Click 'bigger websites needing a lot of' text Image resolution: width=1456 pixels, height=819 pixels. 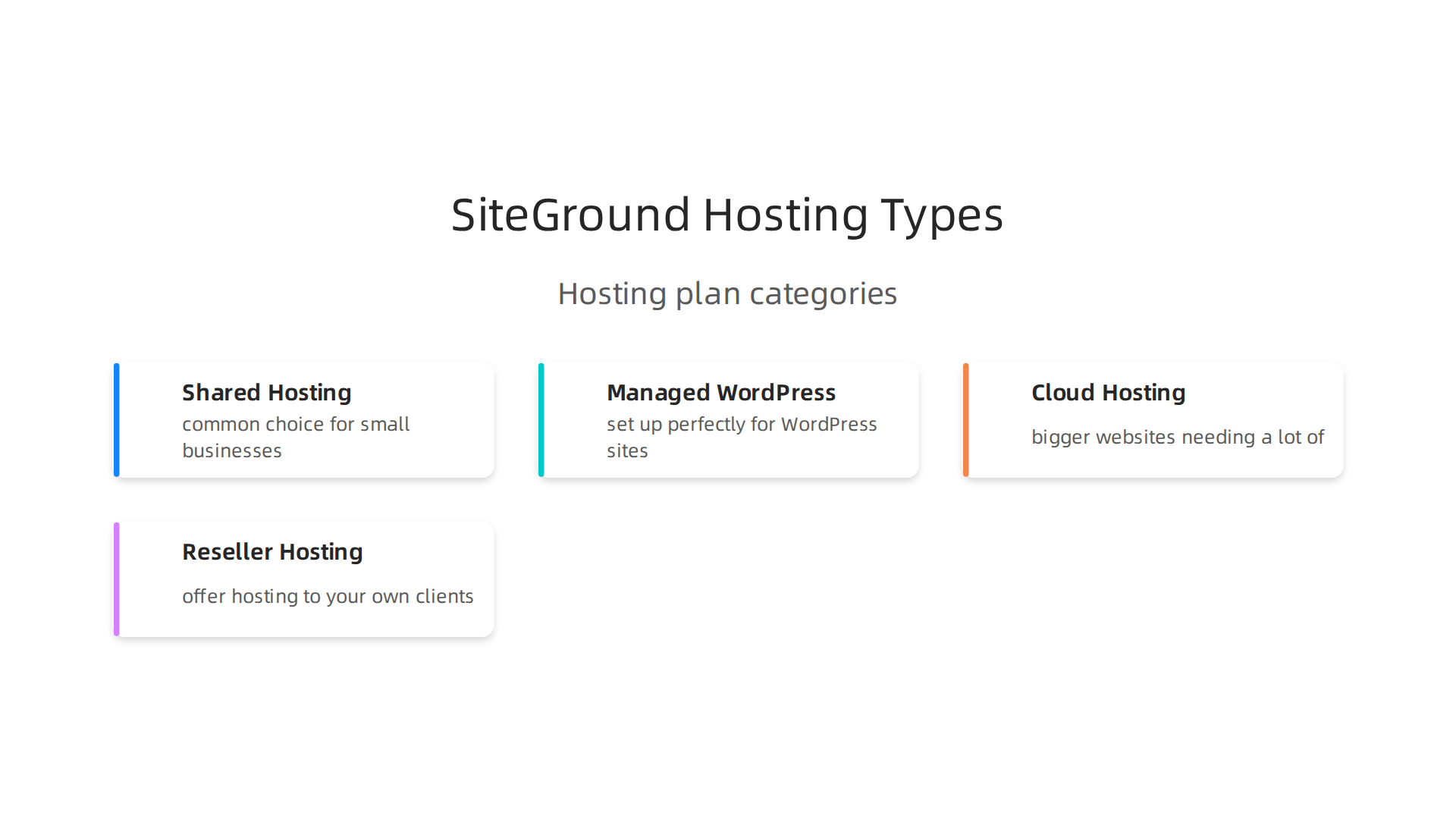click(1178, 438)
